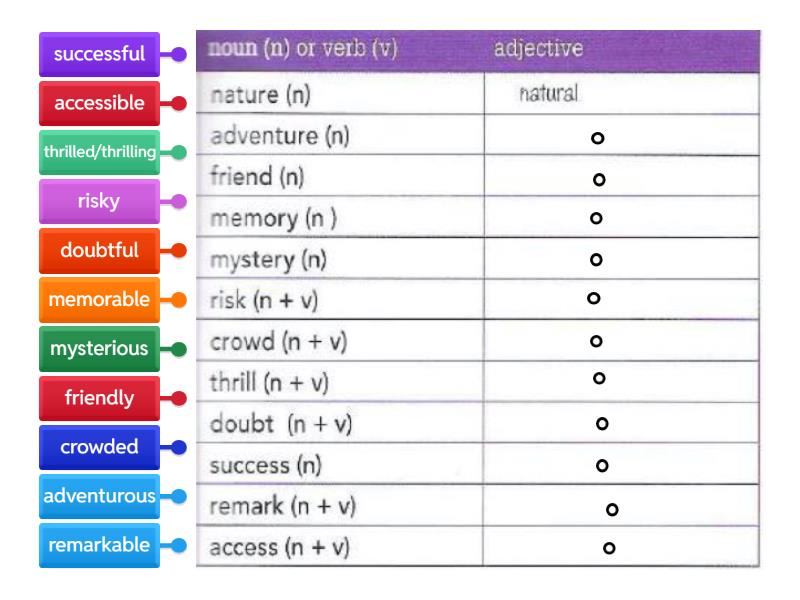800x600 pixels.
Task: Select the drop circle for crowd row
Action: pyautogui.click(x=596, y=341)
